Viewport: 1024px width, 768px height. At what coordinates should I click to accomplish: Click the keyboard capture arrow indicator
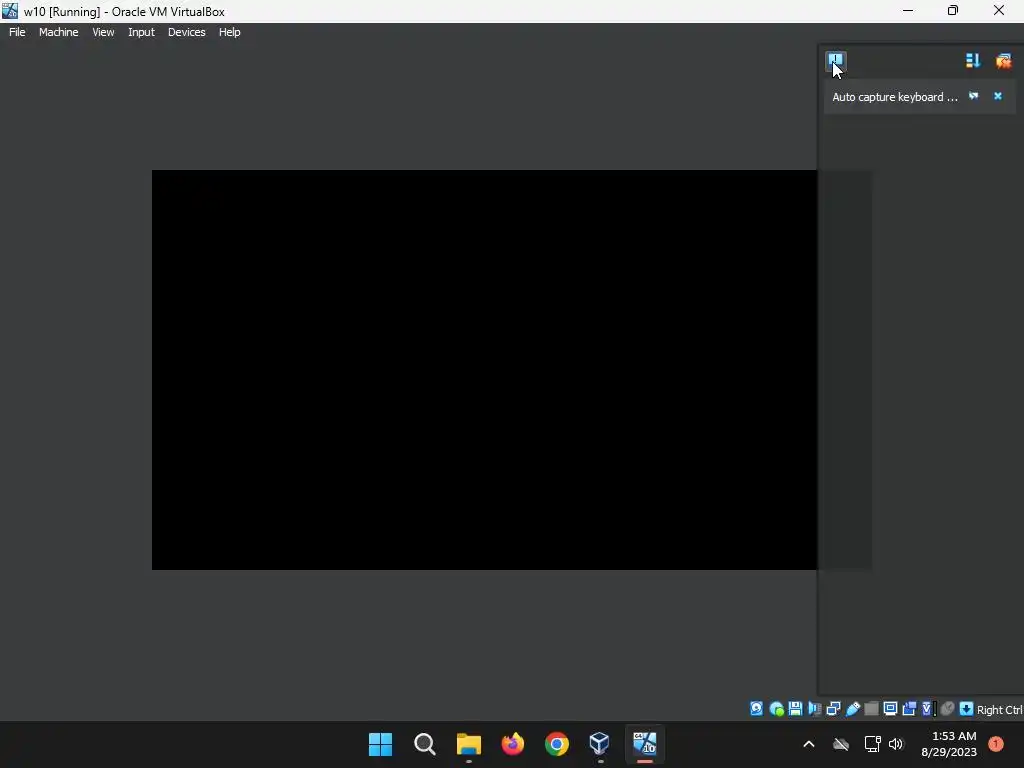[967, 709]
